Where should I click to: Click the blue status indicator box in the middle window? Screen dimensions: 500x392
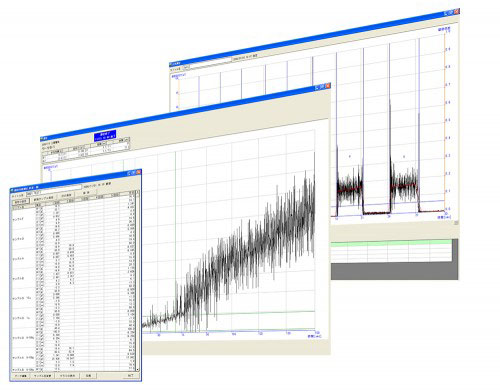pyautogui.click(x=105, y=136)
